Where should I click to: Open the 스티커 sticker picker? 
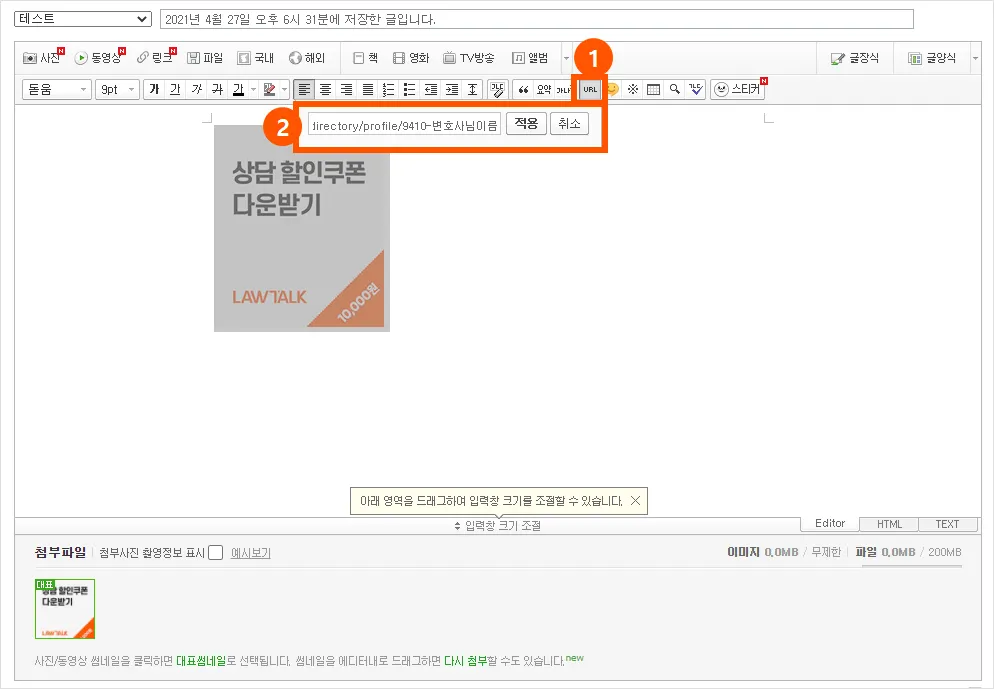click(x=738, y=89)
